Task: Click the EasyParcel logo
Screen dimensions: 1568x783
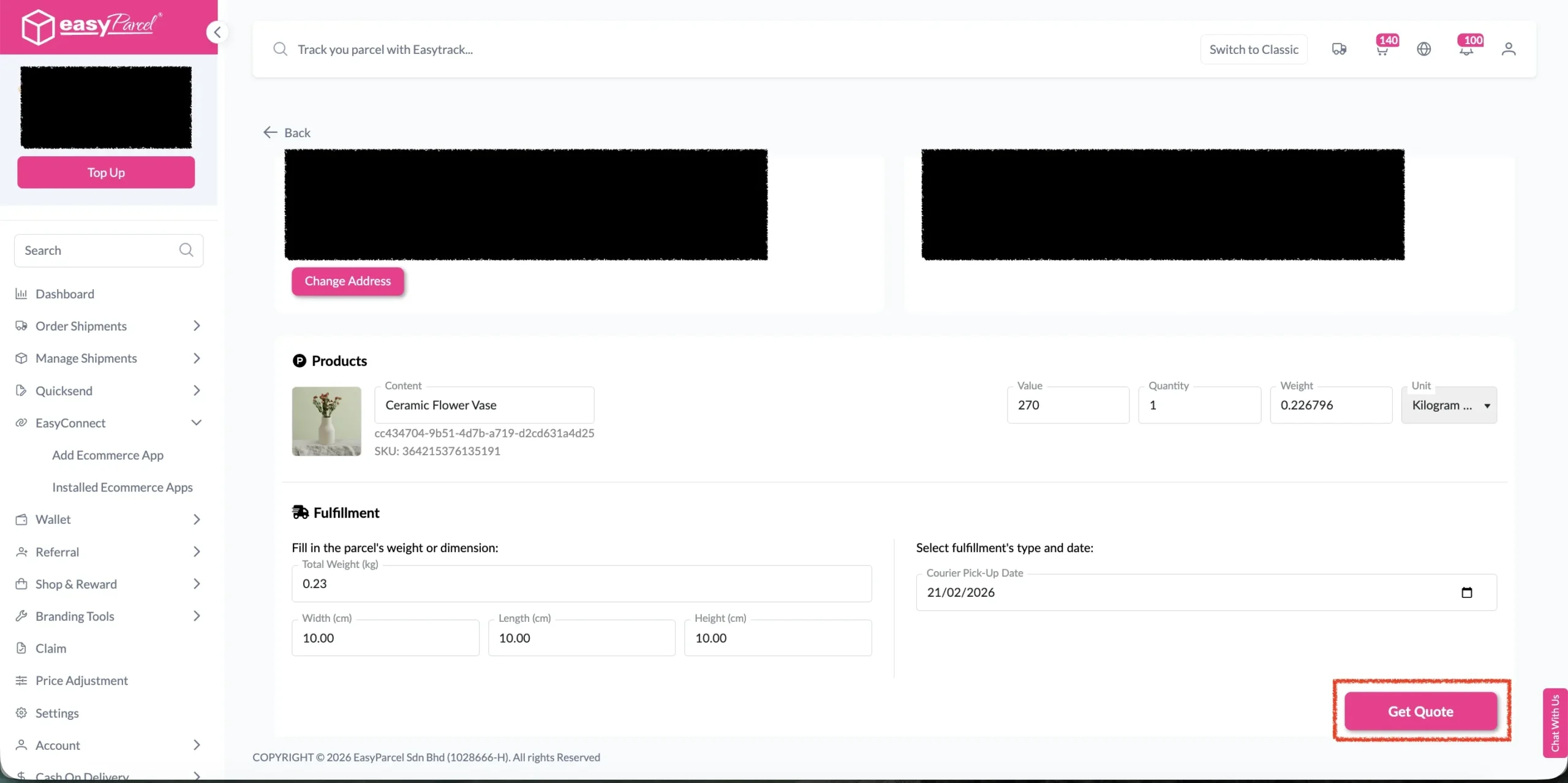Action: pyautogui.click(x=92, y=26)
